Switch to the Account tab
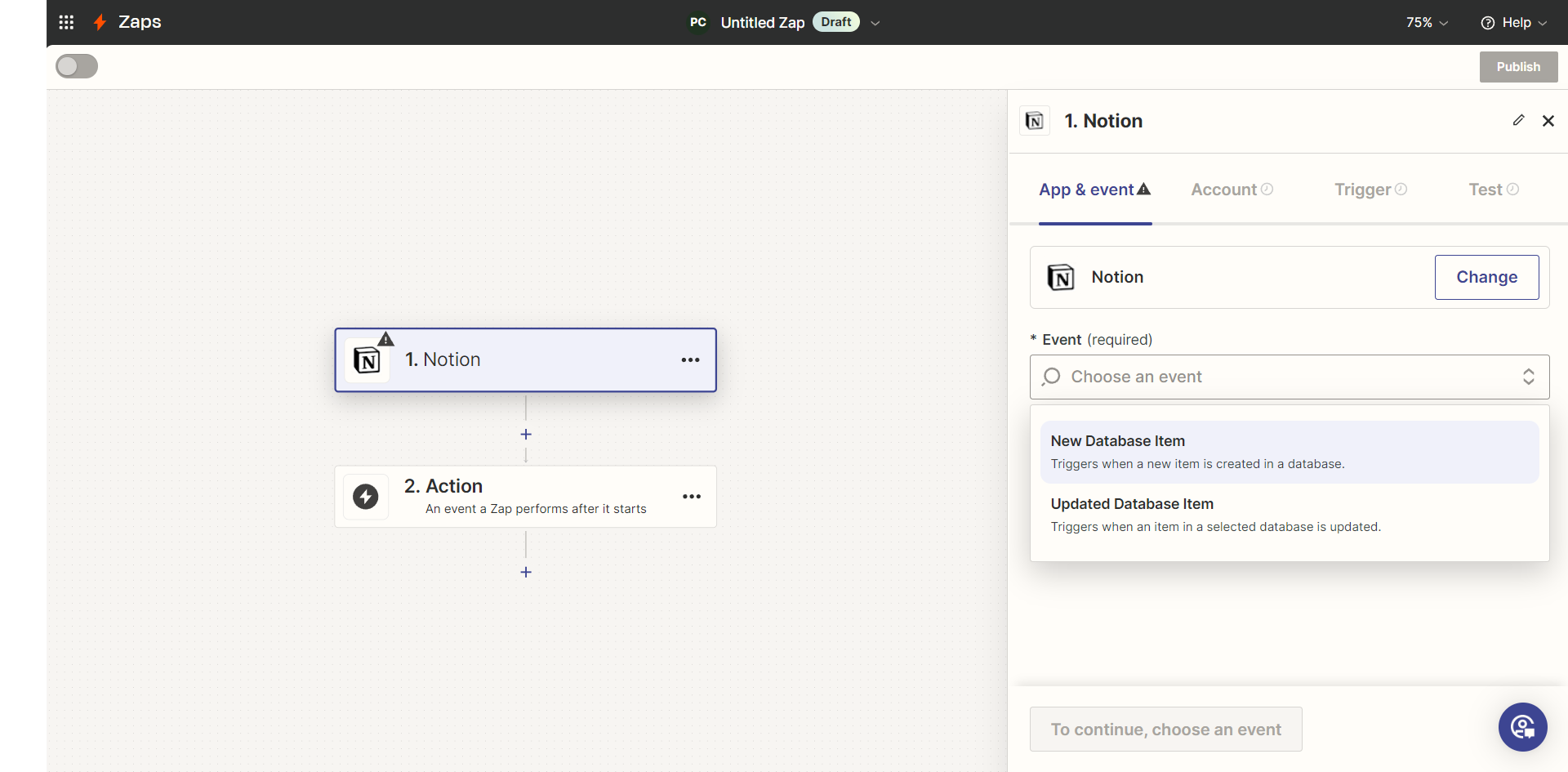This screenshot has width=1568, height=772. [x=1232, y=190]
